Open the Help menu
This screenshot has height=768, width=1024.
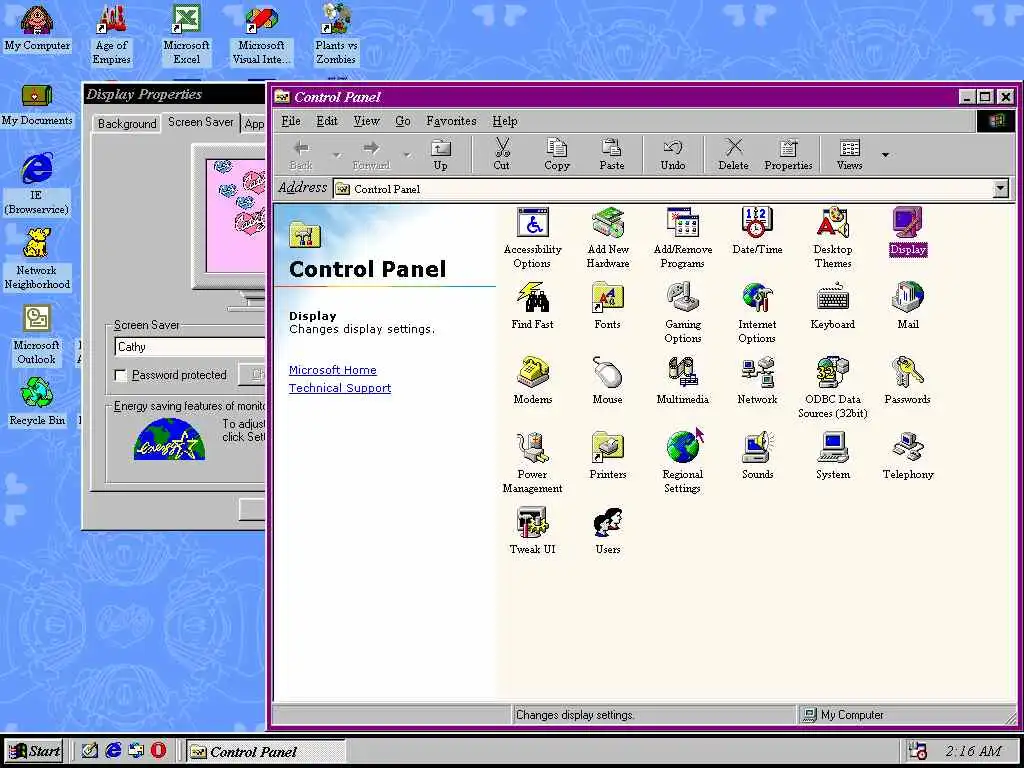coord(504,121)
